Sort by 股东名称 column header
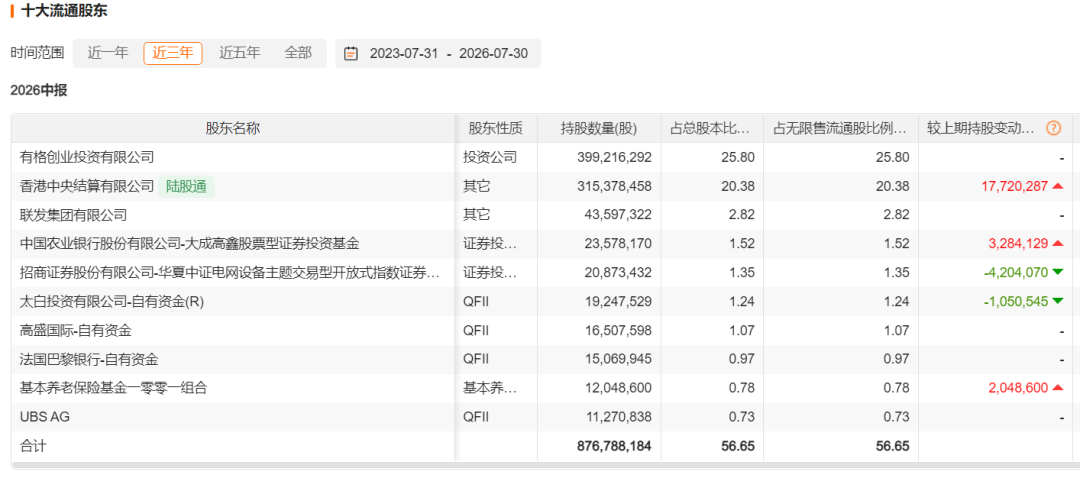 coord(233,128)
